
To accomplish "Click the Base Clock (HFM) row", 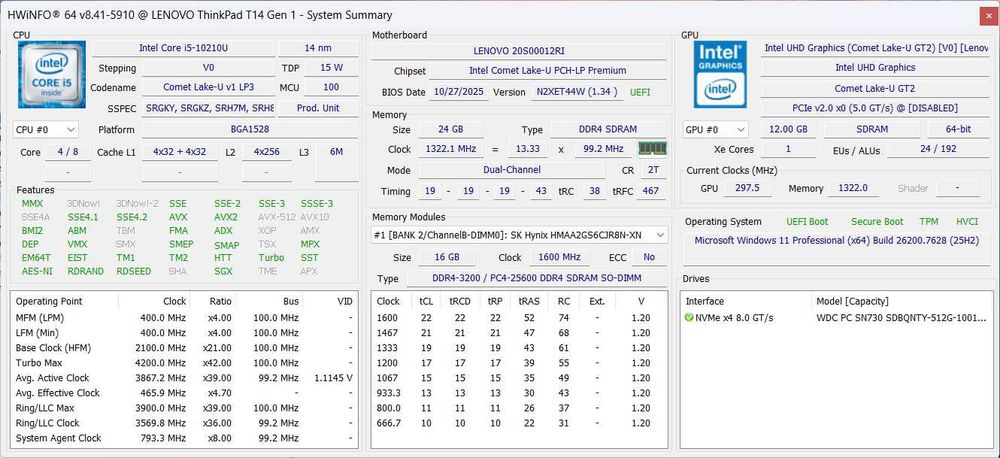I will [x=184, y=348].
